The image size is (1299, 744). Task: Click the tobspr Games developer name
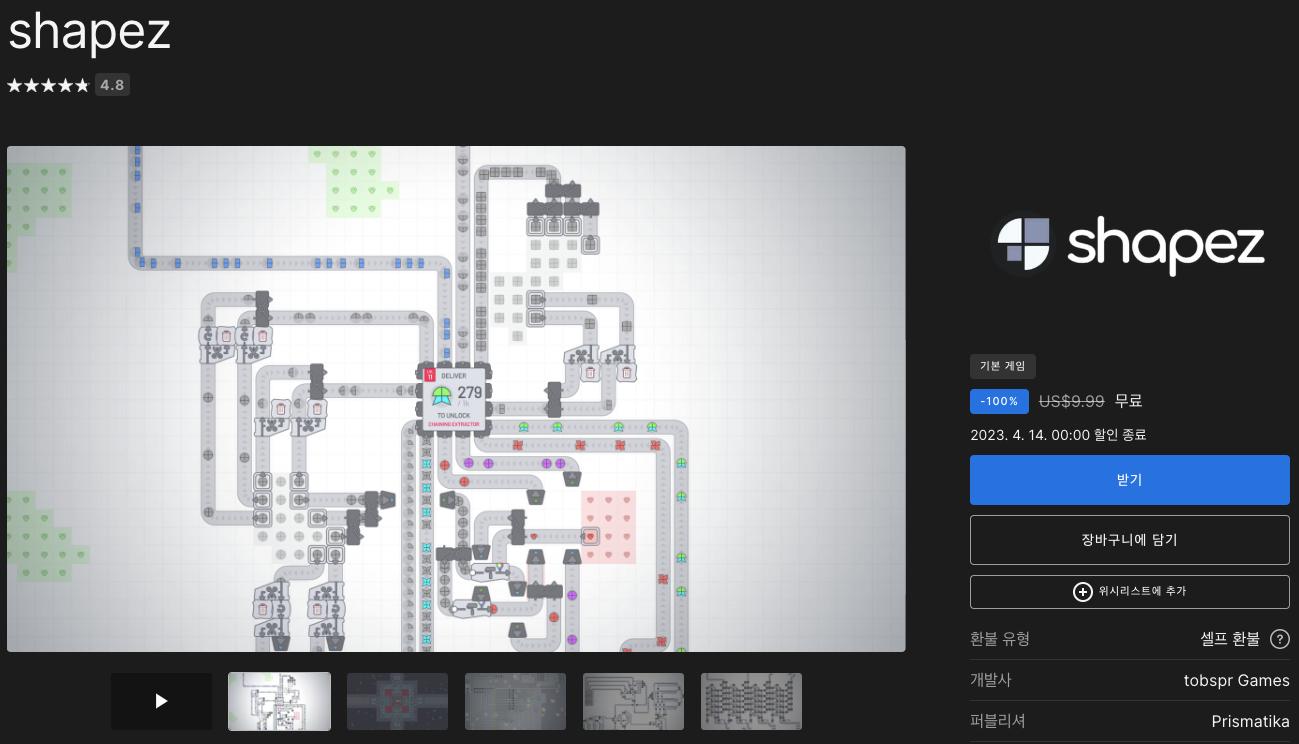1236,680
